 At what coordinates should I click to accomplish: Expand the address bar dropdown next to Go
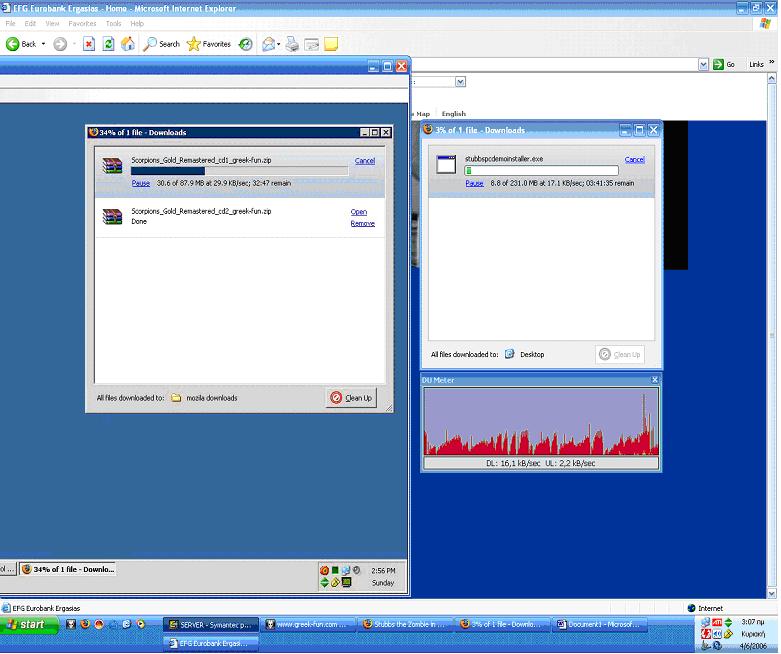pyautogui.click(x=703, y=64)
